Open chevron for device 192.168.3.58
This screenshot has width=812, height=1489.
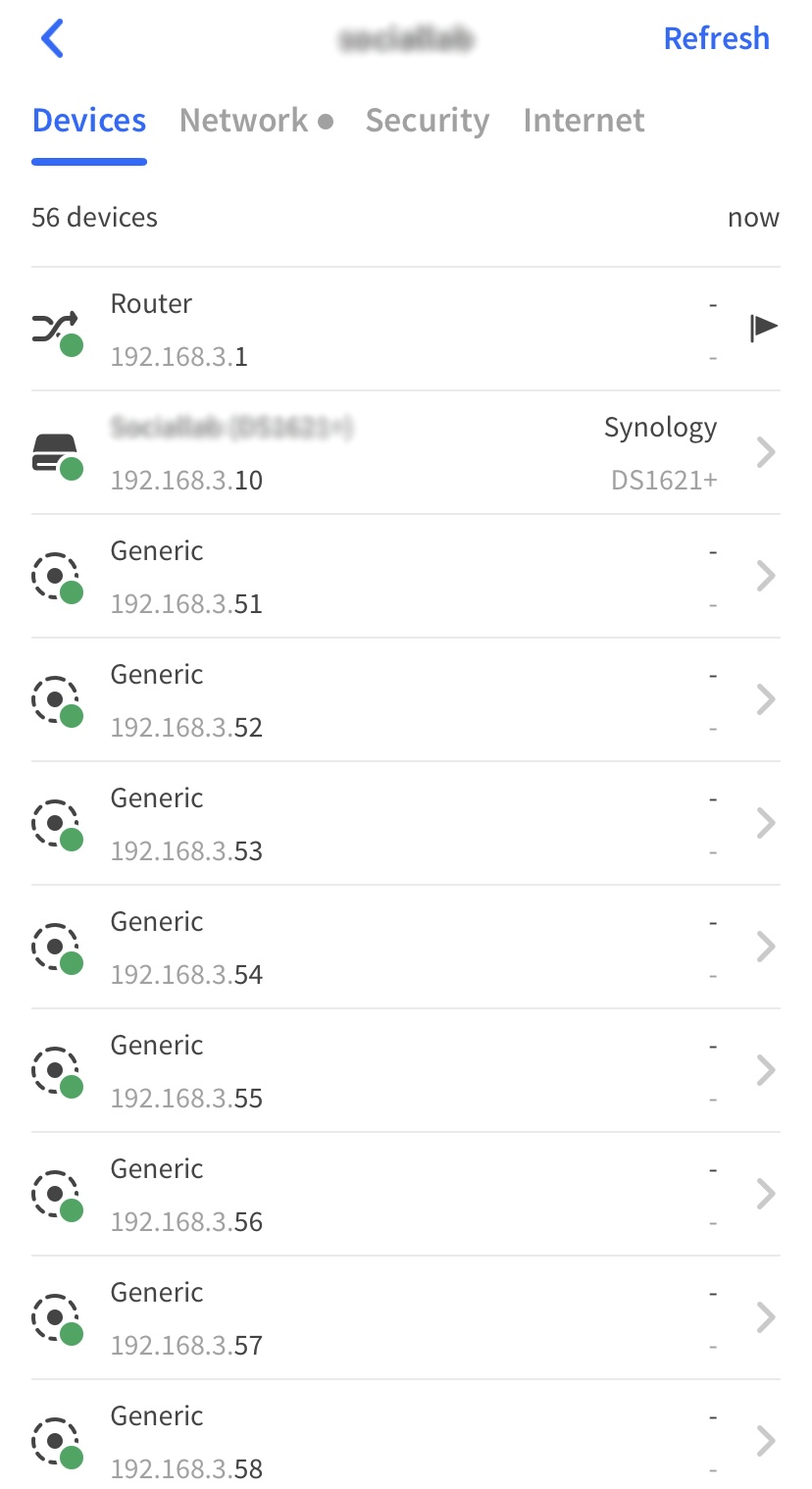(766, 1442)
